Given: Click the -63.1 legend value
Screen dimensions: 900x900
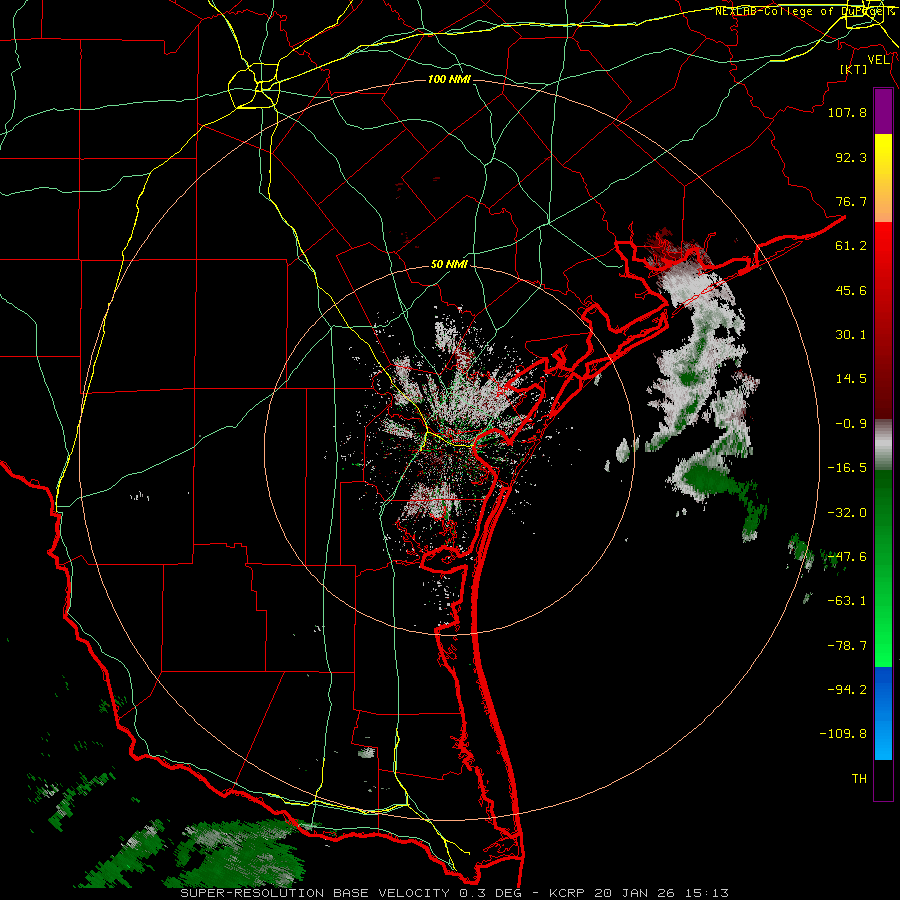Looking at the screenshot, I should click(847, 601).
